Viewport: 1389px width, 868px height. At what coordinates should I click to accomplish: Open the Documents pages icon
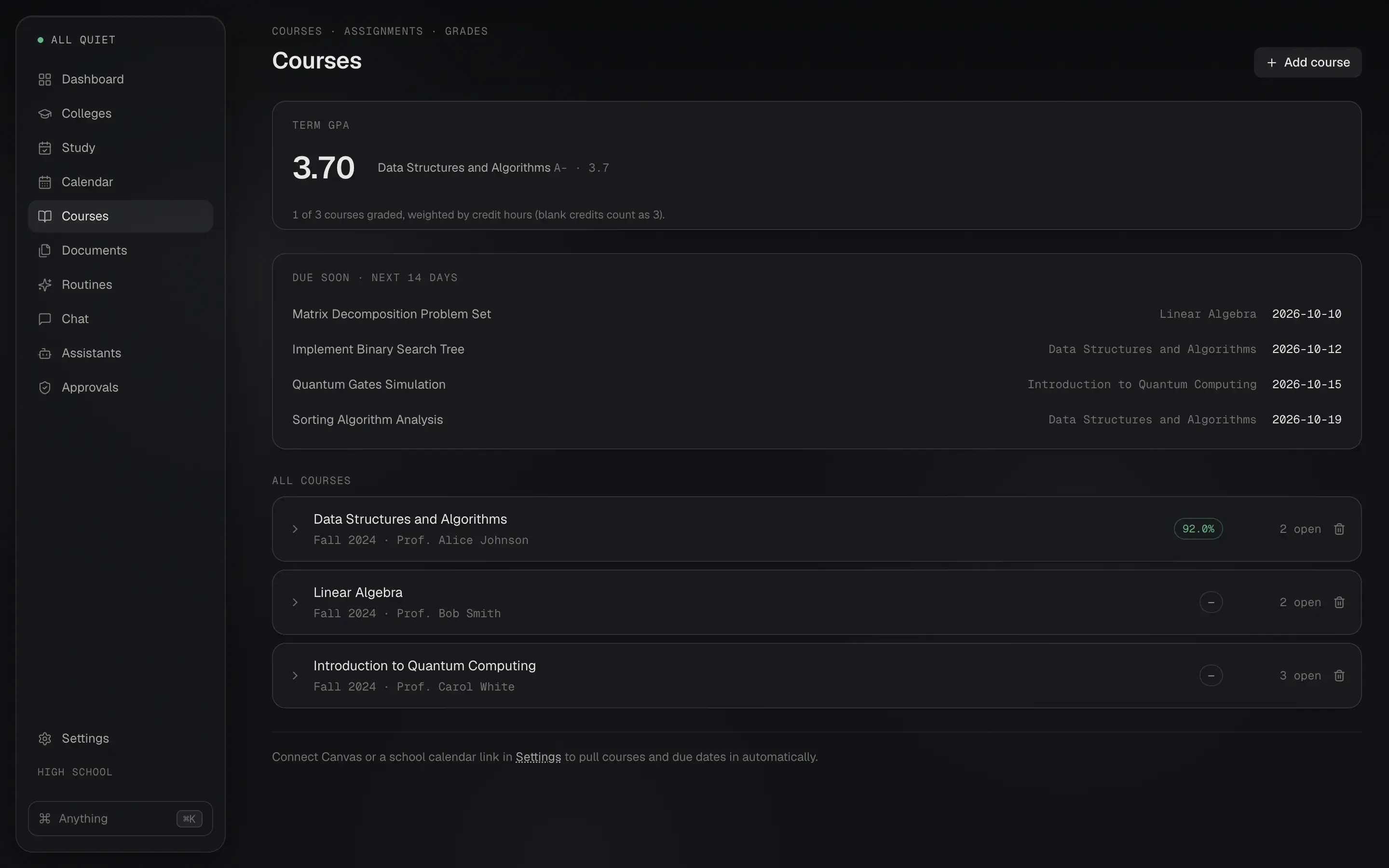pyautogui.click(x=45, y=250)
